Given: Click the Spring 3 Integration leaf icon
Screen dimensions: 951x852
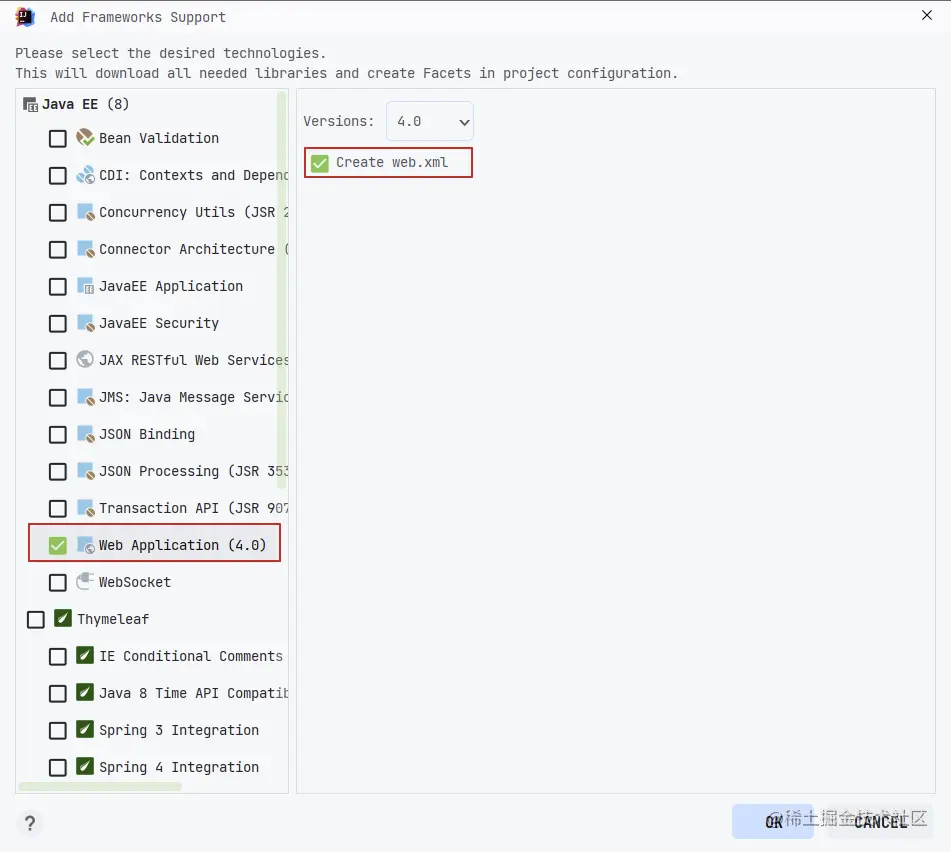Looking at the screenshot, I should [85, 730].
